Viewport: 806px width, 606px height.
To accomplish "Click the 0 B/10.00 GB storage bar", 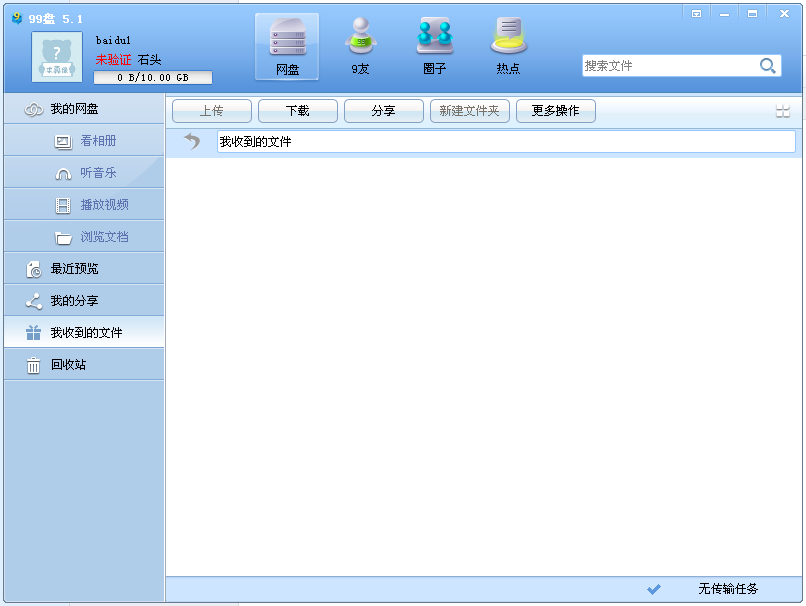I will tap(153, 78).
